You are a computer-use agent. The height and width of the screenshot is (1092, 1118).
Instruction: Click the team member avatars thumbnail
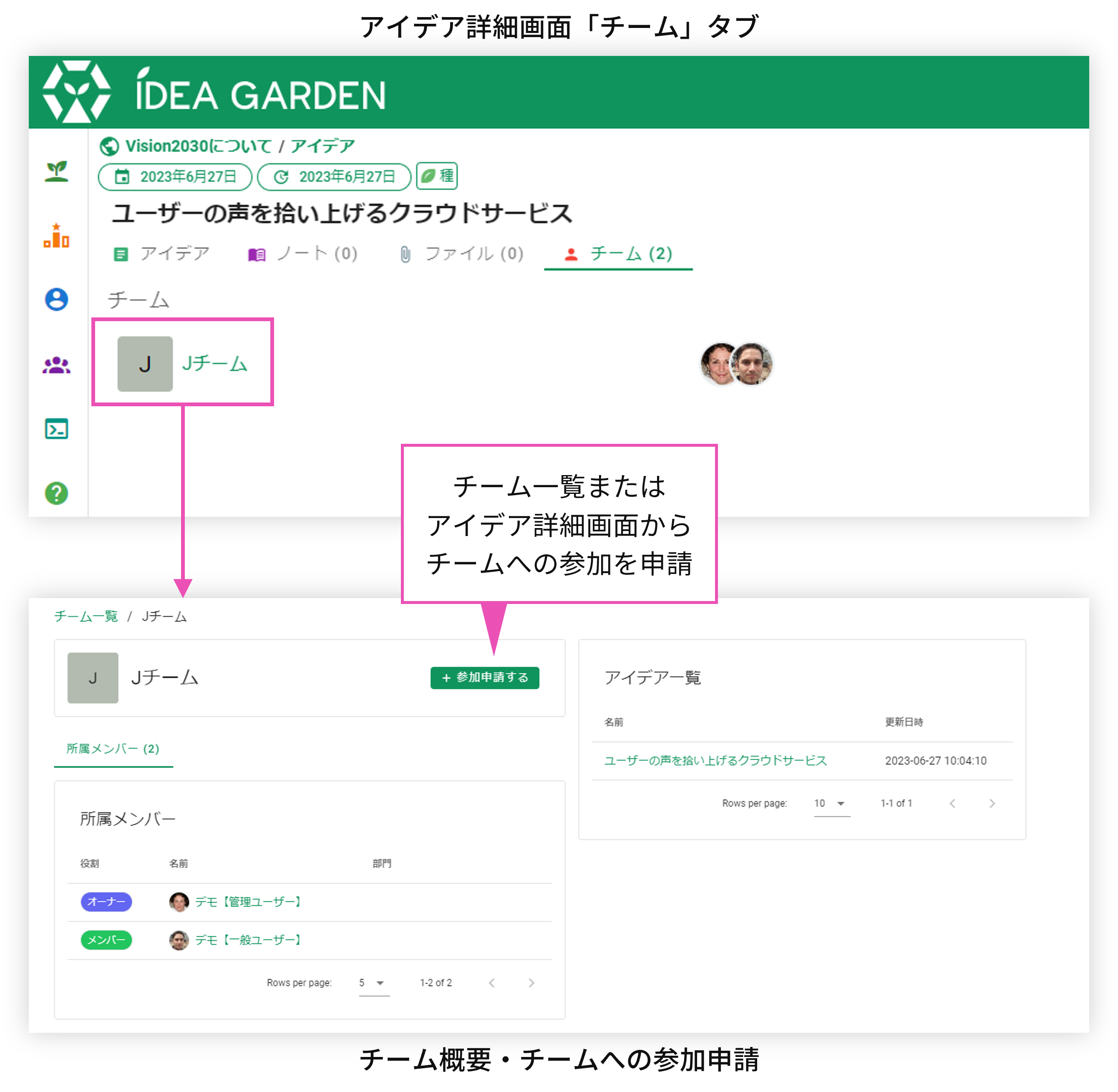coord(737,364)
